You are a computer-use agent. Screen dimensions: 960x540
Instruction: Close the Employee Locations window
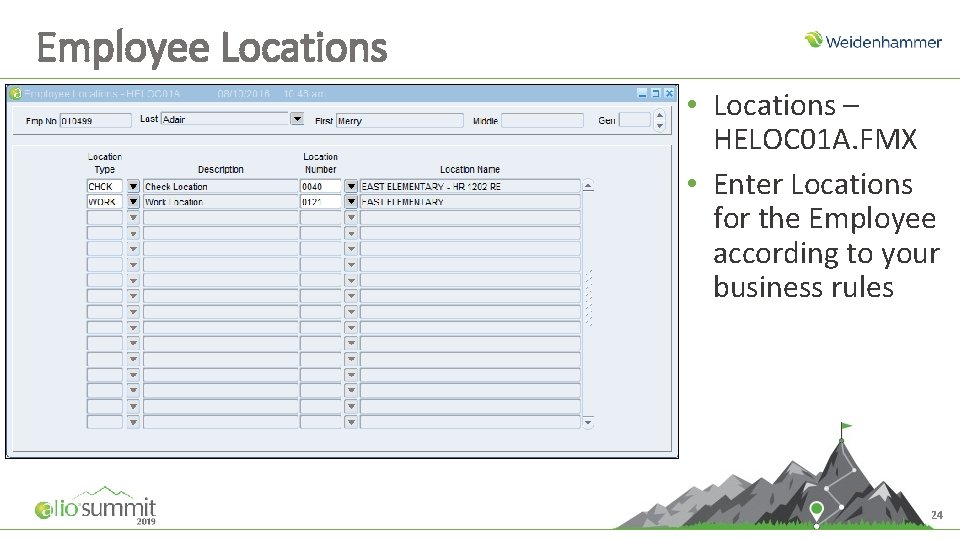[669, 93]
